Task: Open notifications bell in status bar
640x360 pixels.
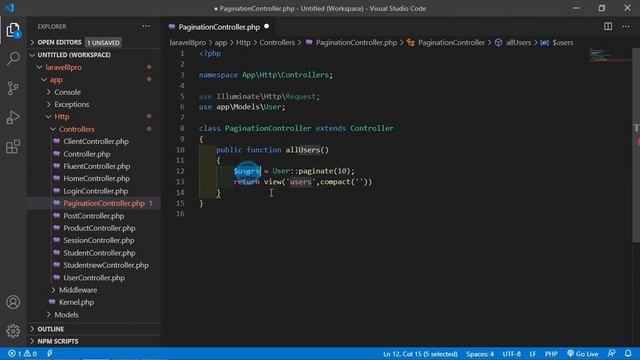Action: click(628, 353)
